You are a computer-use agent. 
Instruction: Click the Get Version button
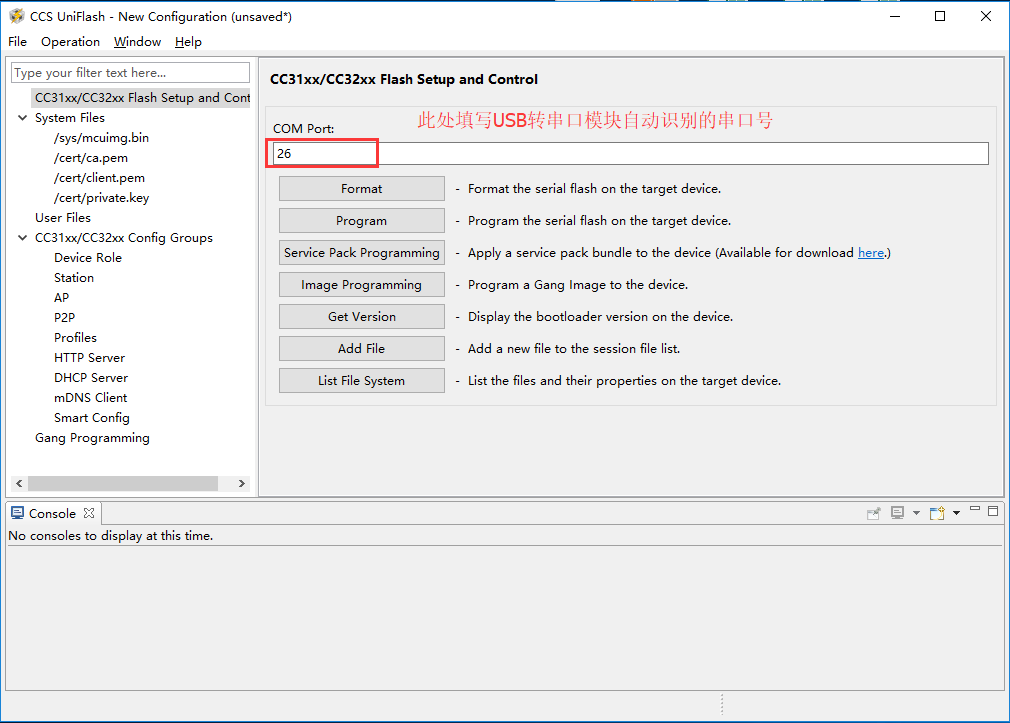click(361, 316)
